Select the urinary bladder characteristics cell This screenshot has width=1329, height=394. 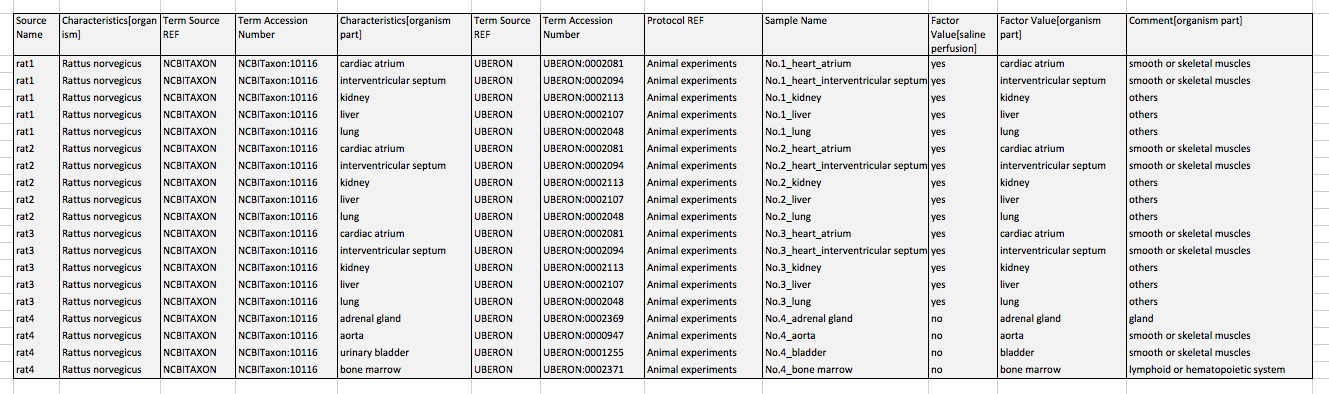tap(403, 353)
